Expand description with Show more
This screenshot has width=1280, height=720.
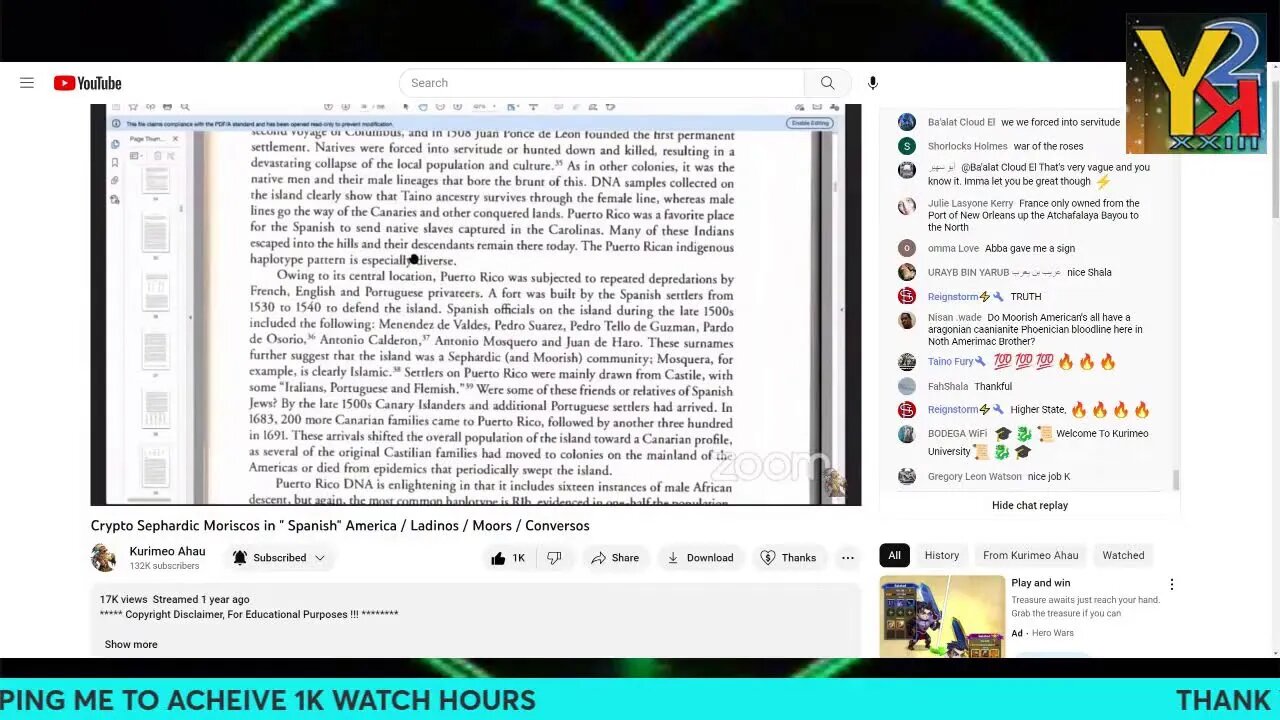(131, 644)
